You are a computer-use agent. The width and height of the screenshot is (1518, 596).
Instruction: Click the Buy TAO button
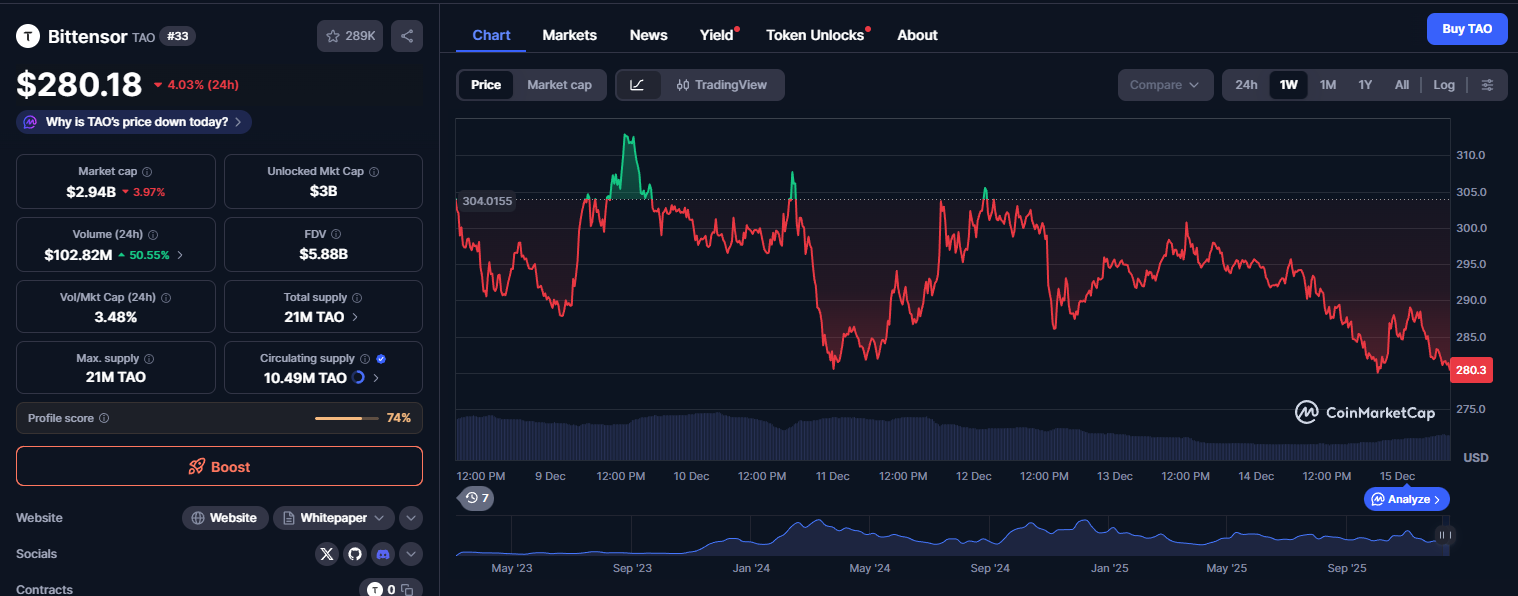click(x=1466, y=29)
